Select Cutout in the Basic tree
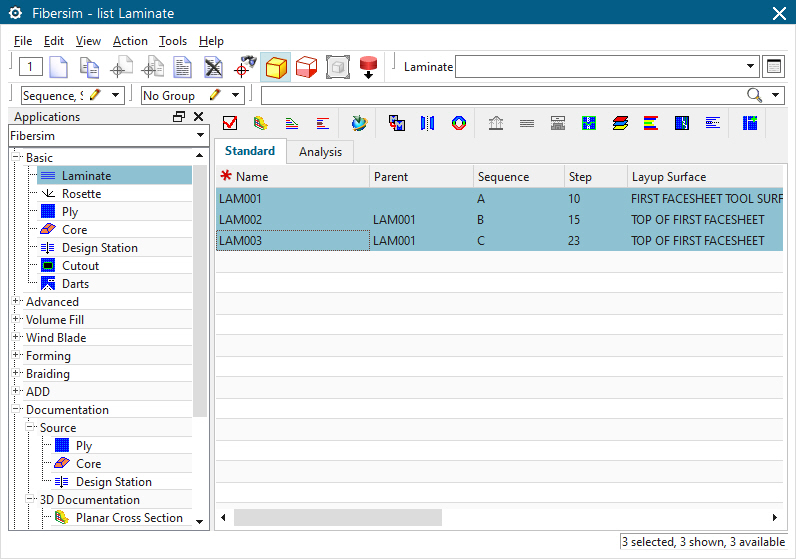Screen dimensions: 796x559 80,266
